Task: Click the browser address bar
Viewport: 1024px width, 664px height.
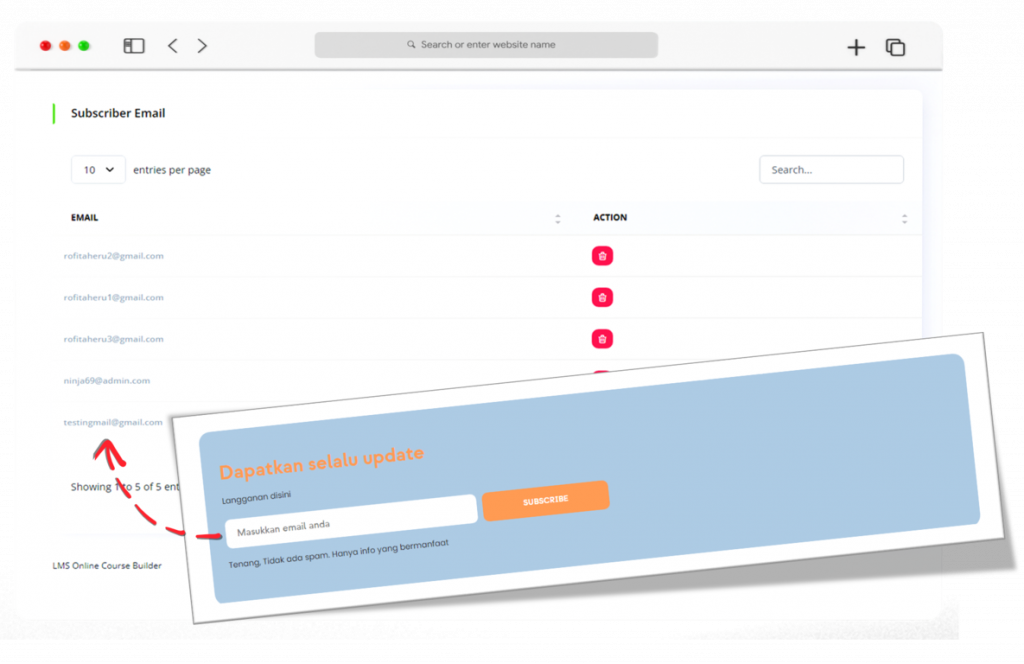Action: tap(486, 45)
